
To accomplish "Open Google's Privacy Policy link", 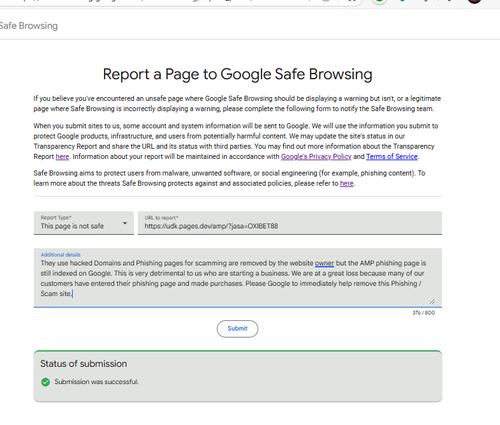I will point(316,157).
